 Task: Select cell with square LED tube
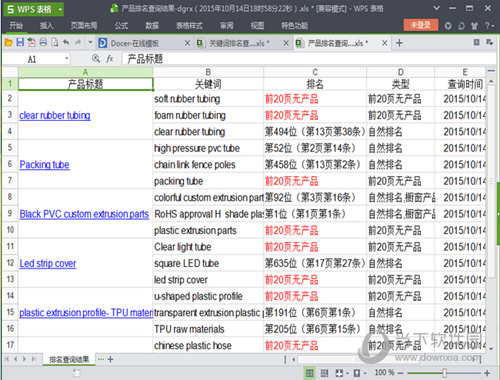(208, 263)
